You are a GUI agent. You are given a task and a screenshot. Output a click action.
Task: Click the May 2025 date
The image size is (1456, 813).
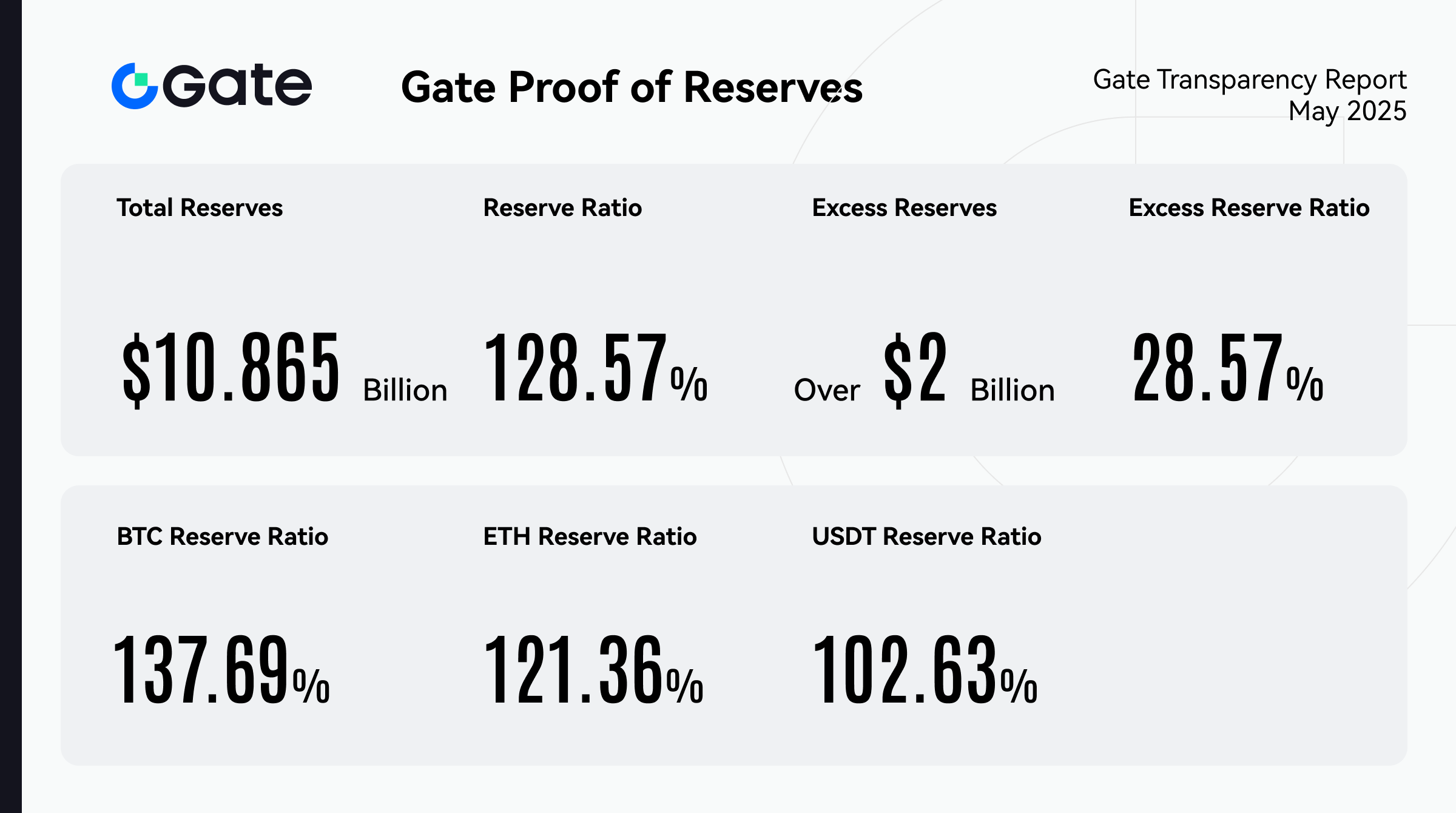click(x=1347, y=111)
